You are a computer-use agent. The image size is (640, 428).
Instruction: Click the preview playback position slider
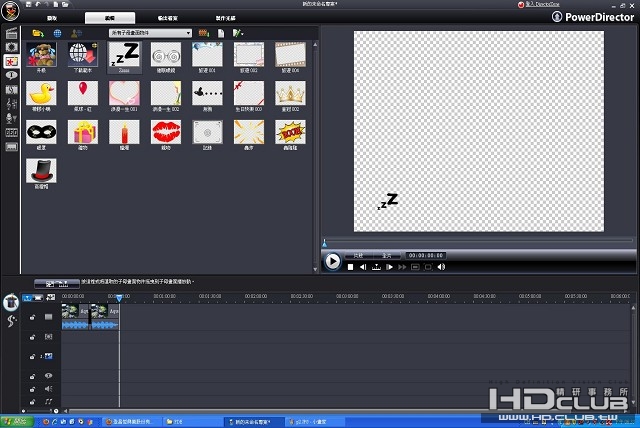click(x=478, y=241)
